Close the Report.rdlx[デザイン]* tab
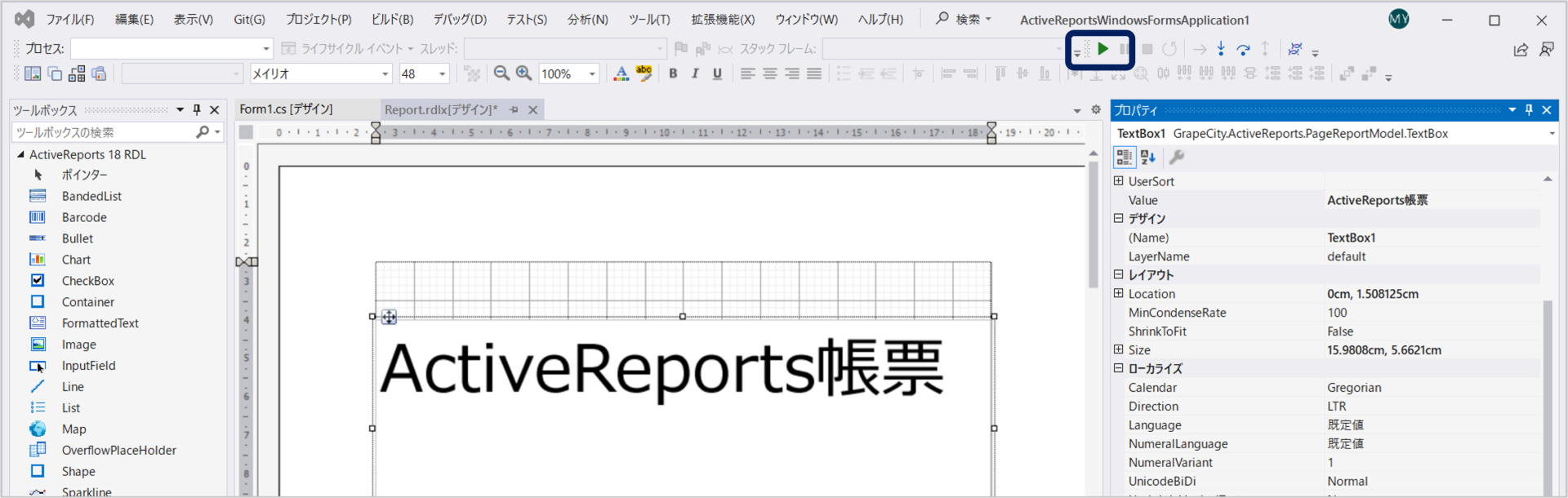Image resolution: width=1568 pixels, height=498 pixels. coord(533,109)
